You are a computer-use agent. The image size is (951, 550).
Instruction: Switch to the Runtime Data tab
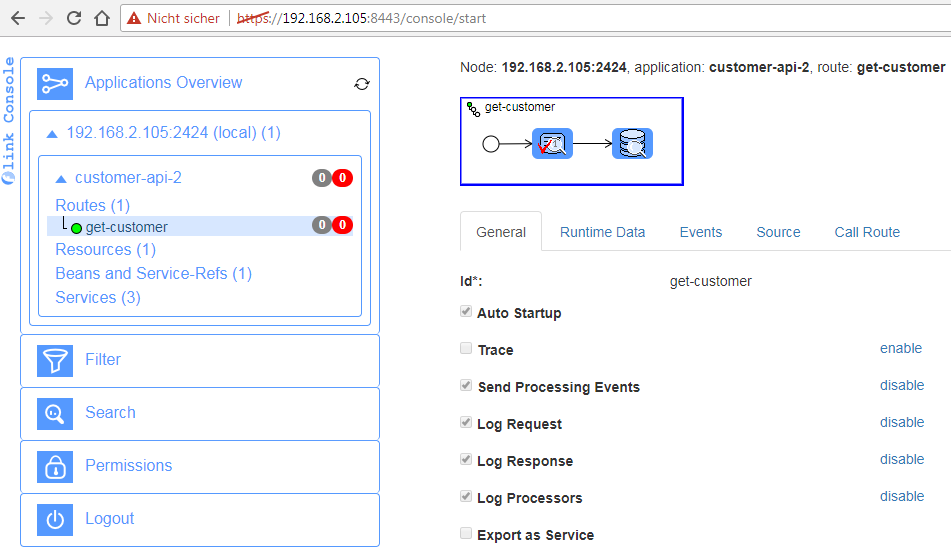coord(602,232)
